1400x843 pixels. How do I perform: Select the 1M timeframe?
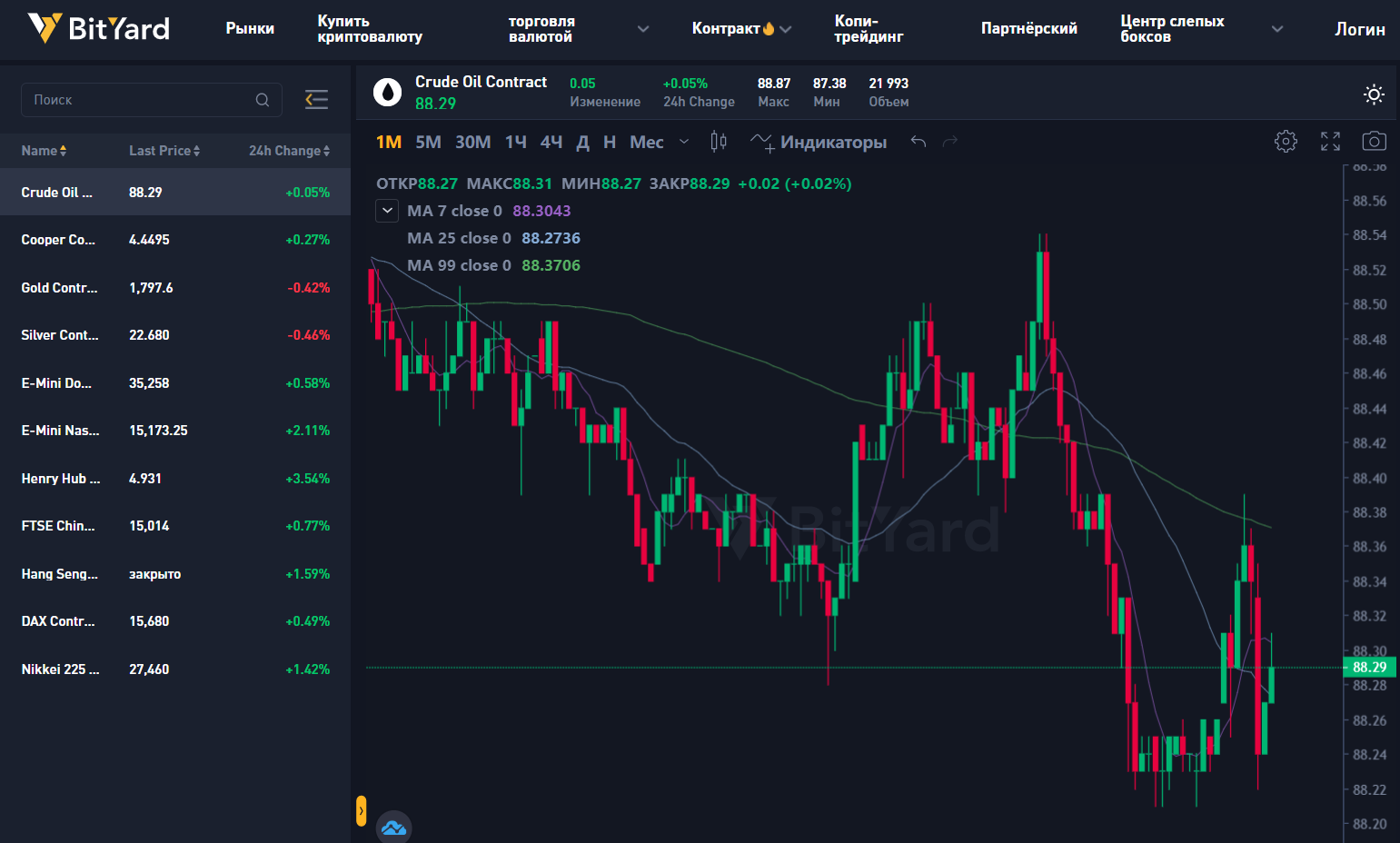389,142
